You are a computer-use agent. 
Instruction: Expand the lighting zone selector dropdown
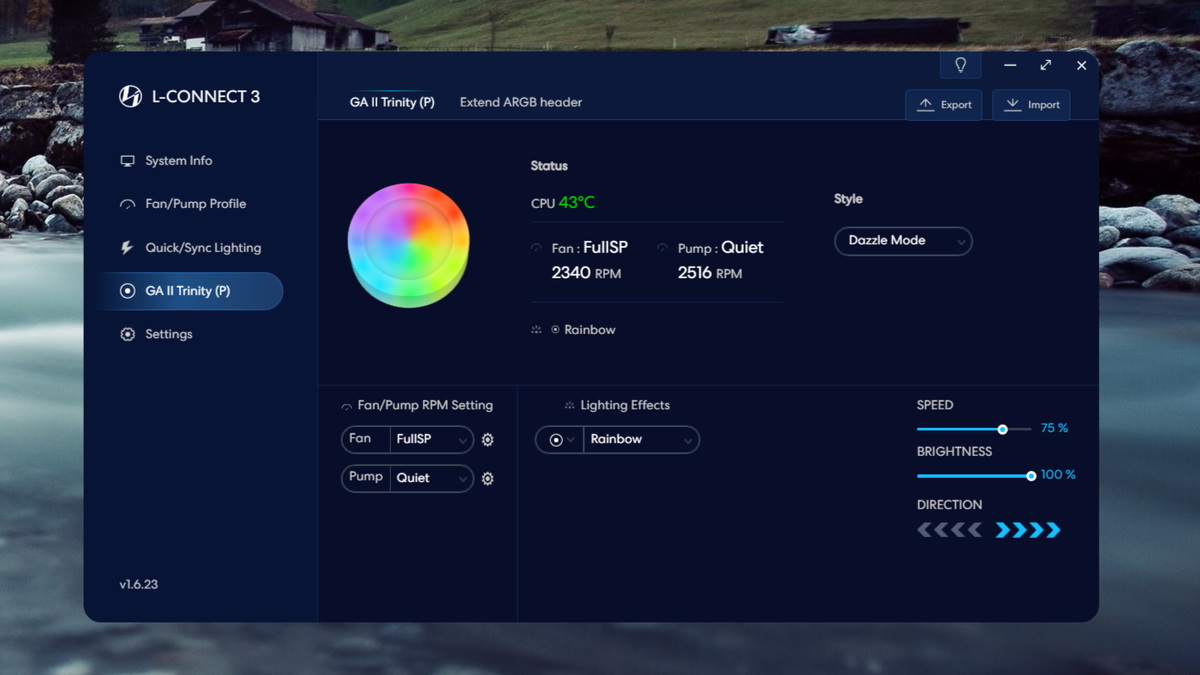560,440
